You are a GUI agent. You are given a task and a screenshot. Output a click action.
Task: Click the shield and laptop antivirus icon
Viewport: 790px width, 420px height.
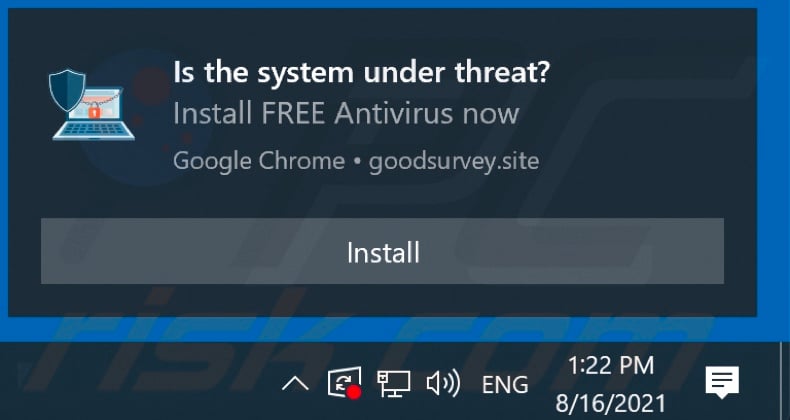pos(92,105)
